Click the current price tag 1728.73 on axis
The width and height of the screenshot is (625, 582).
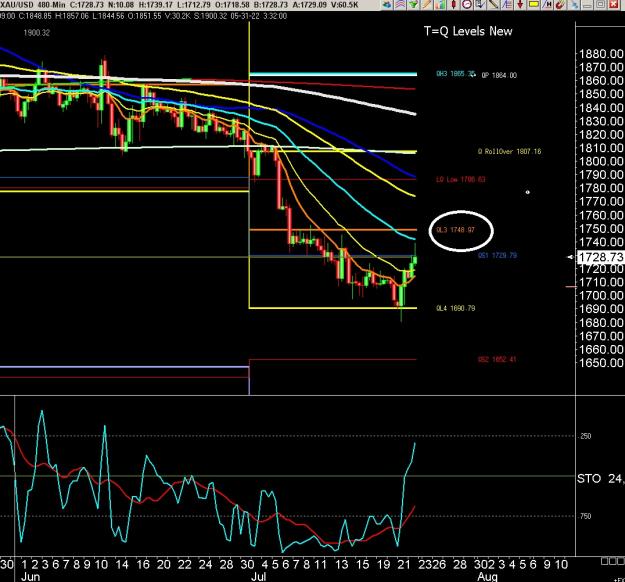[x=600, y=257]
